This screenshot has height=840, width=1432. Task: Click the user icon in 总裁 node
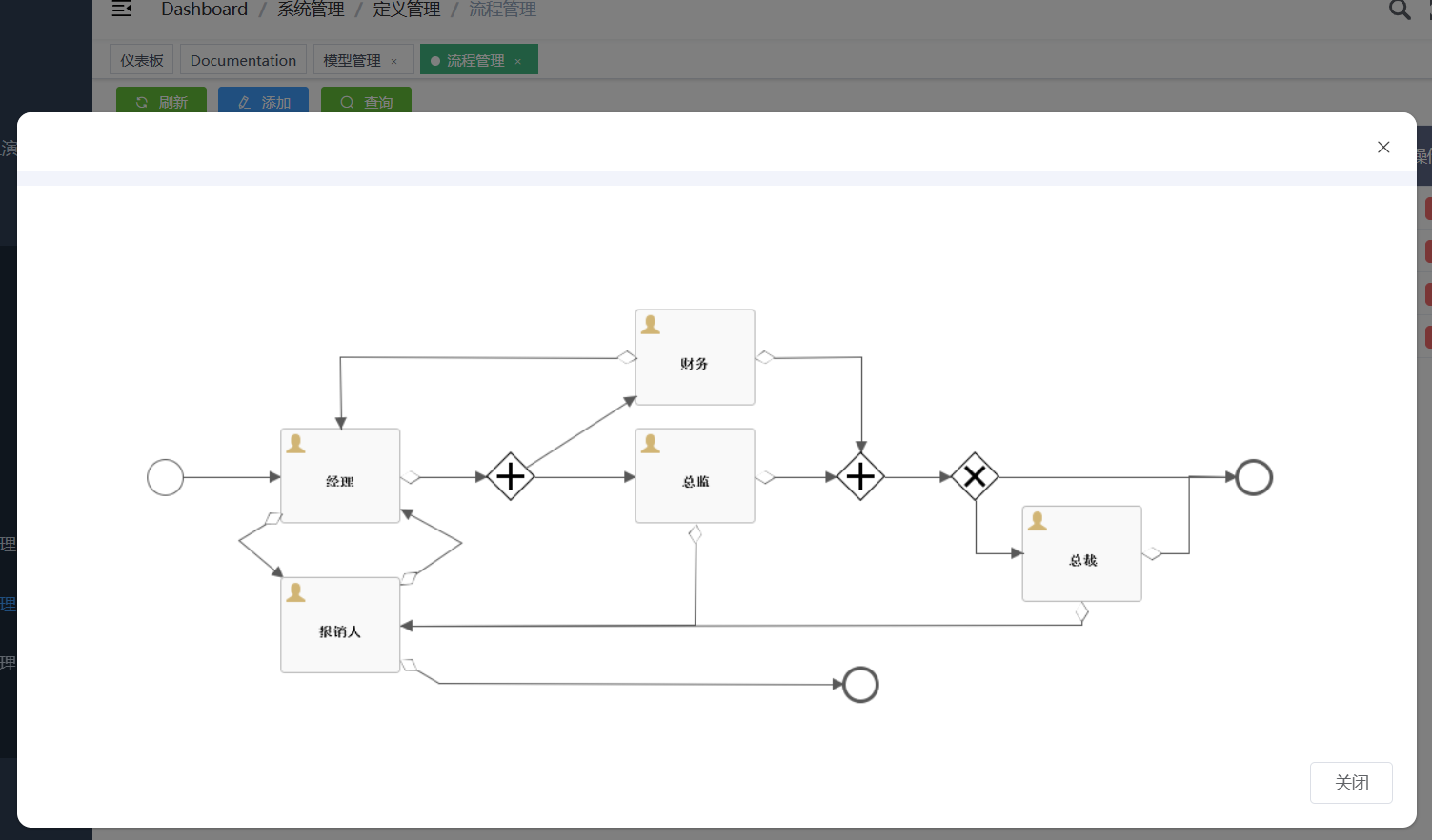(1038, 521)
